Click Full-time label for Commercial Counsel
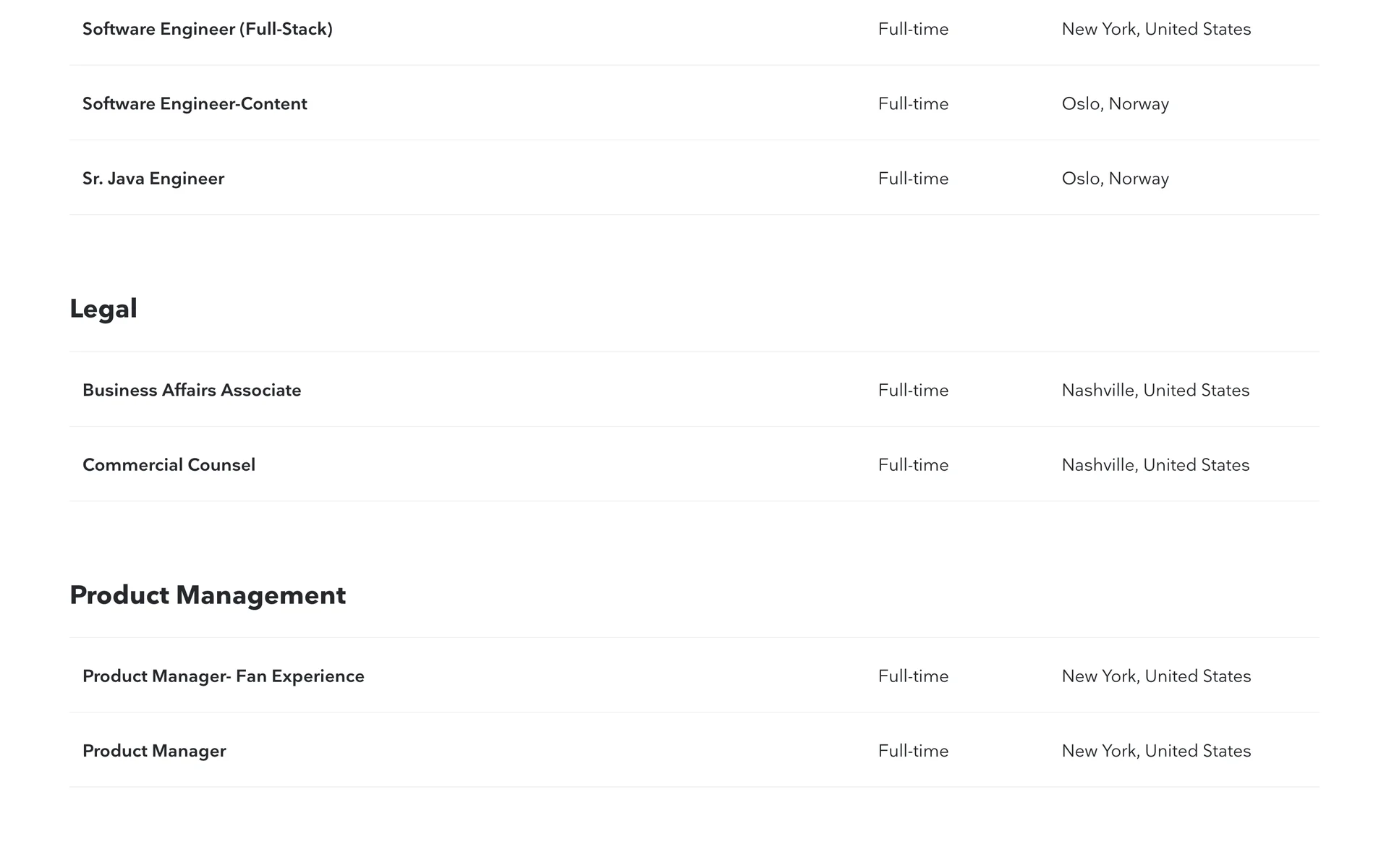The image size is (1389, 868). 913,464
